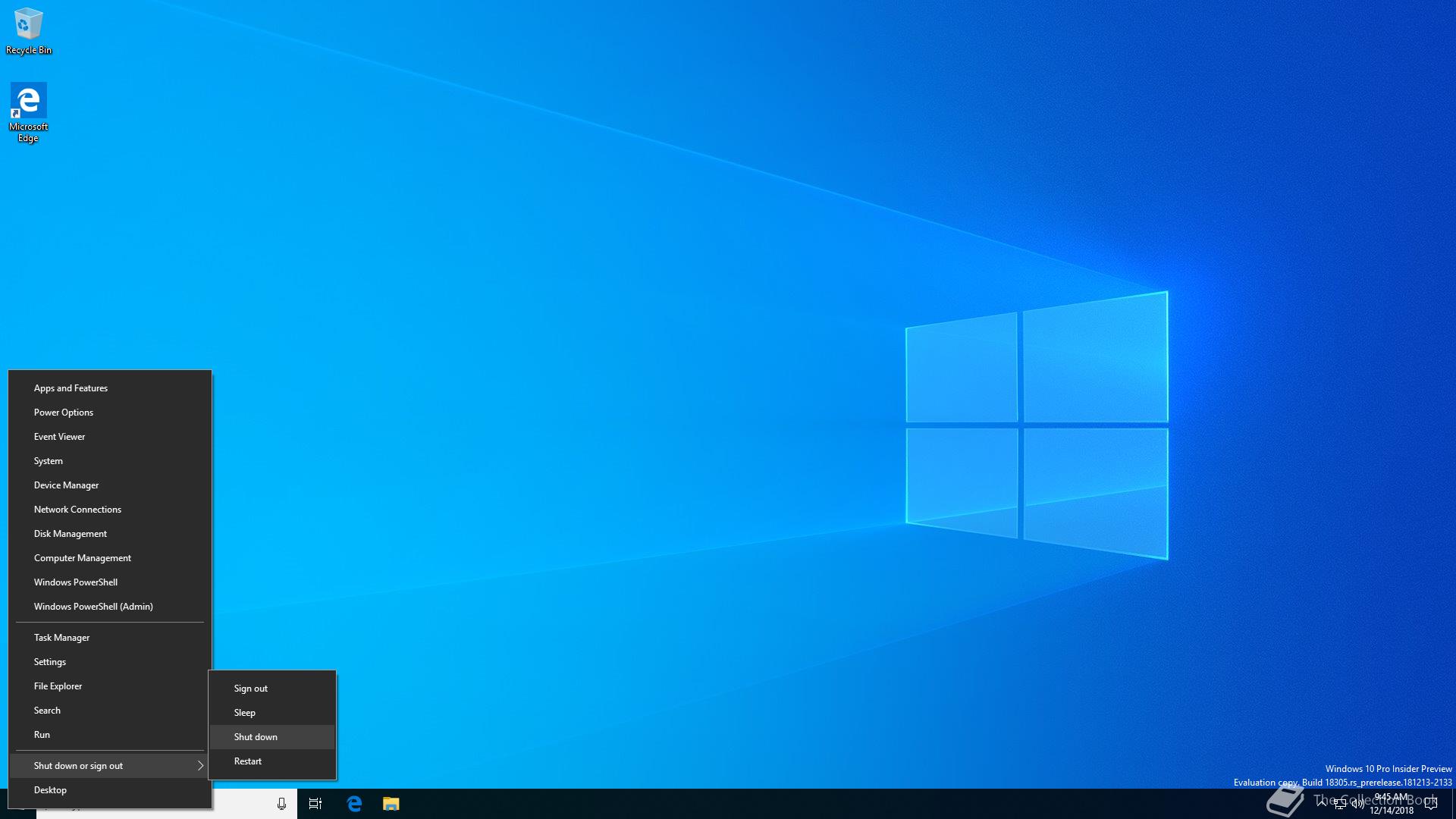Image resolution: width=1456 pixels, height=819 pixels.
Task: Open File Explorer from the taskbar
Action: point(391,804)
